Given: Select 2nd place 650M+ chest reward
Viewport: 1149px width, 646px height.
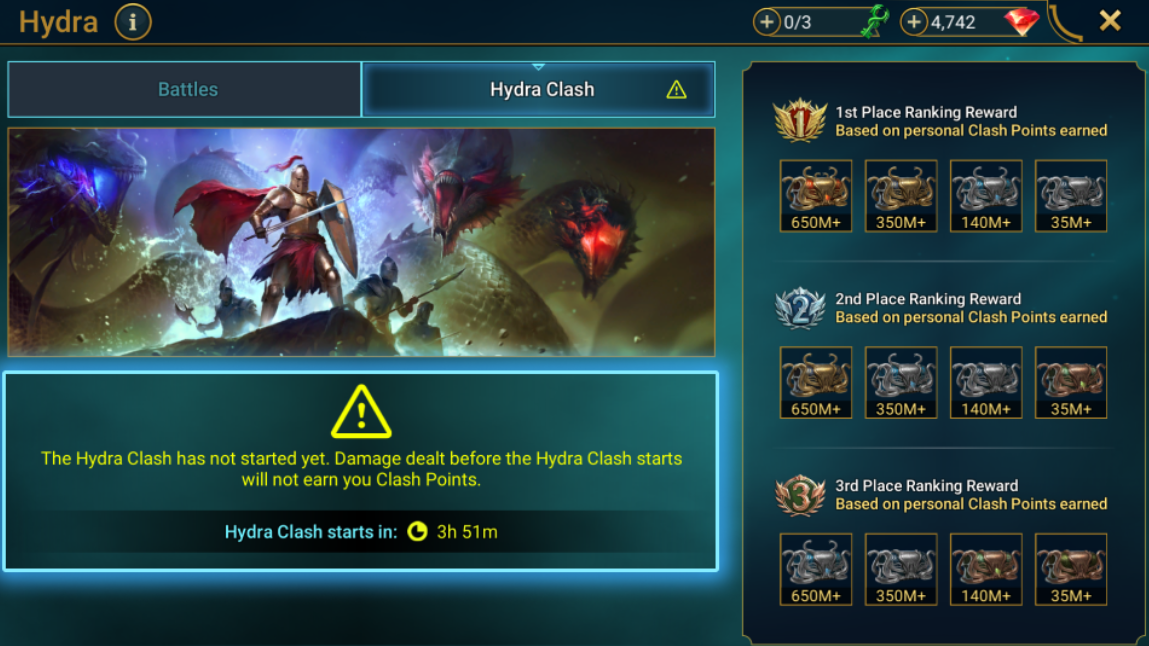Looking at the screenshot, I should tap(816, 382).
